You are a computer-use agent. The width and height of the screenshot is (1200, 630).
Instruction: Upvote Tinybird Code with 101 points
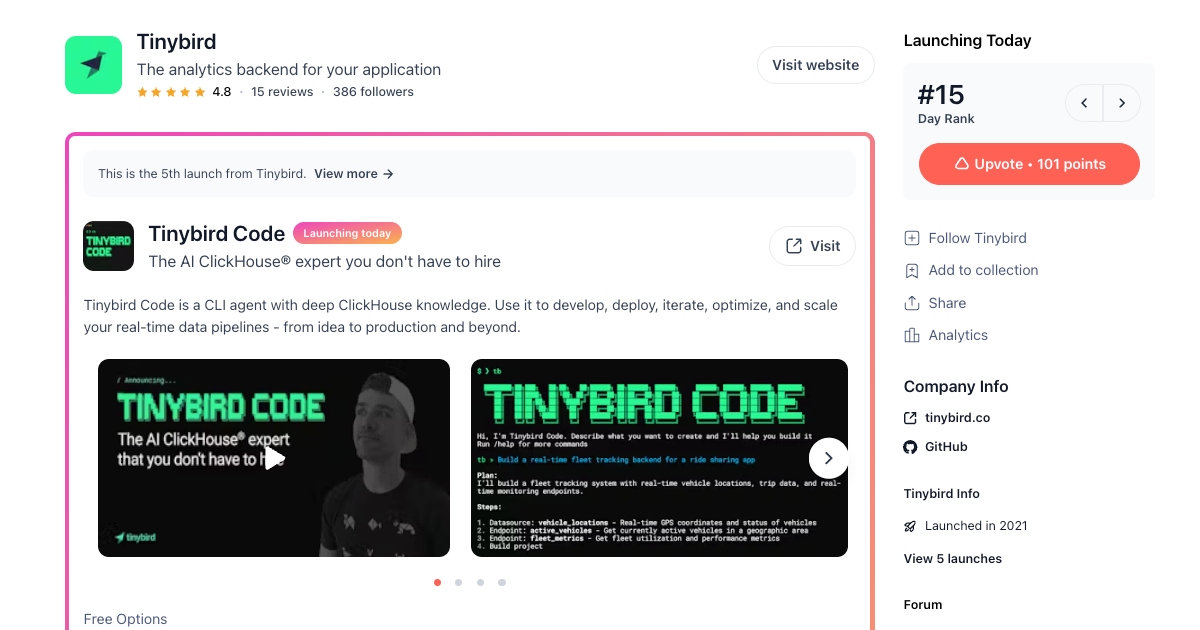(x=1029, y=164)
